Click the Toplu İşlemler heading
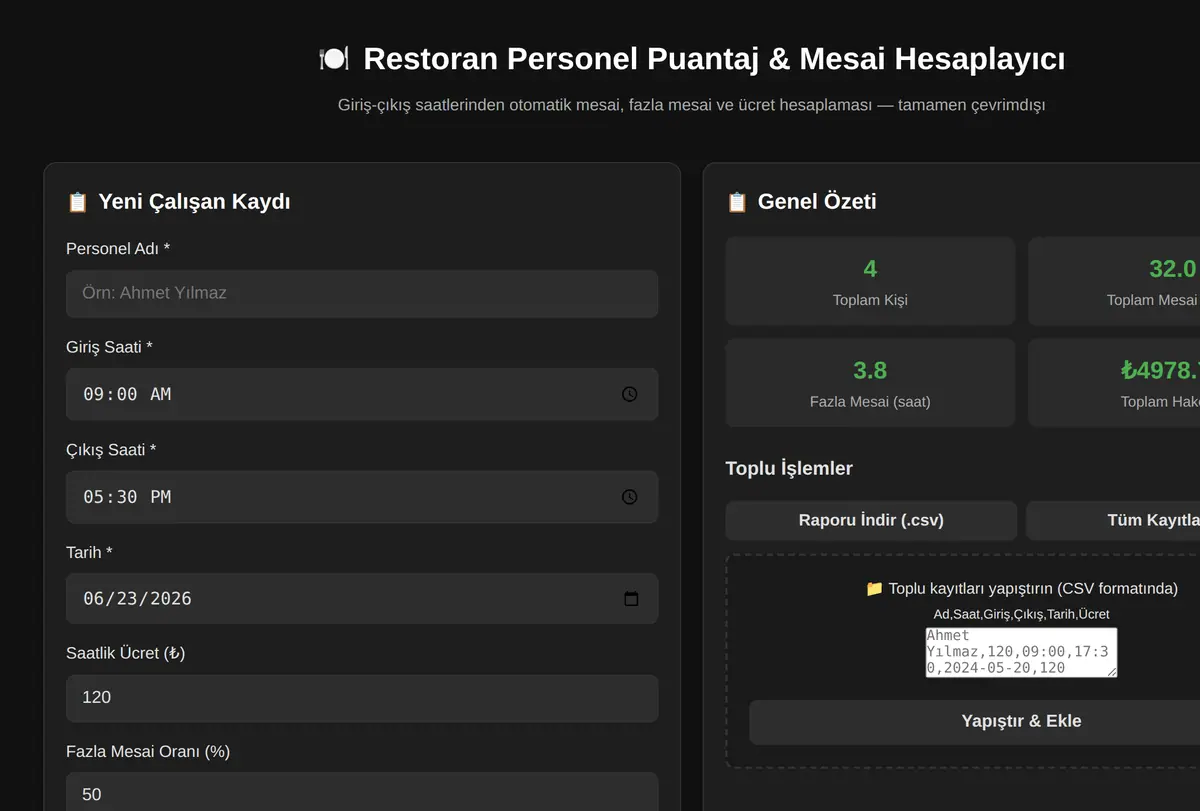Screen dimensions: 1200x811 [789, 468]
